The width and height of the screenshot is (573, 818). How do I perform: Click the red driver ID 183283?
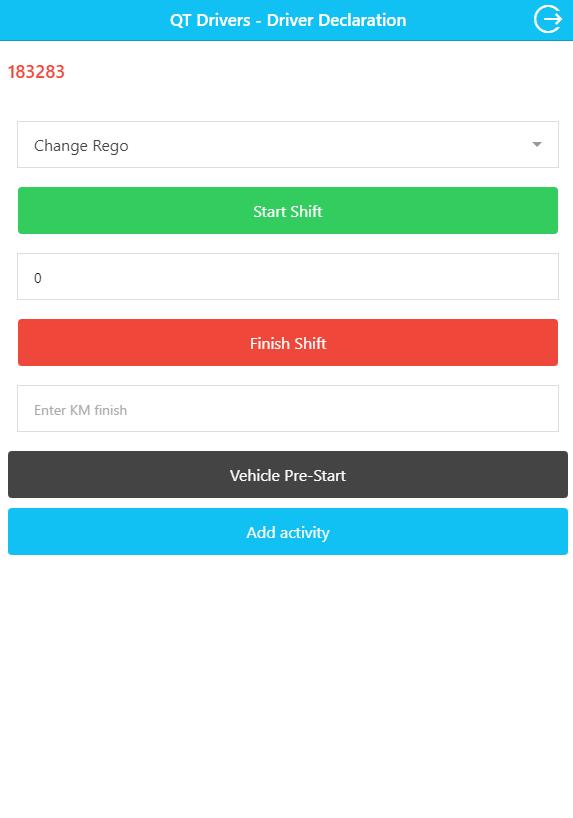click(x=36, y=71)
